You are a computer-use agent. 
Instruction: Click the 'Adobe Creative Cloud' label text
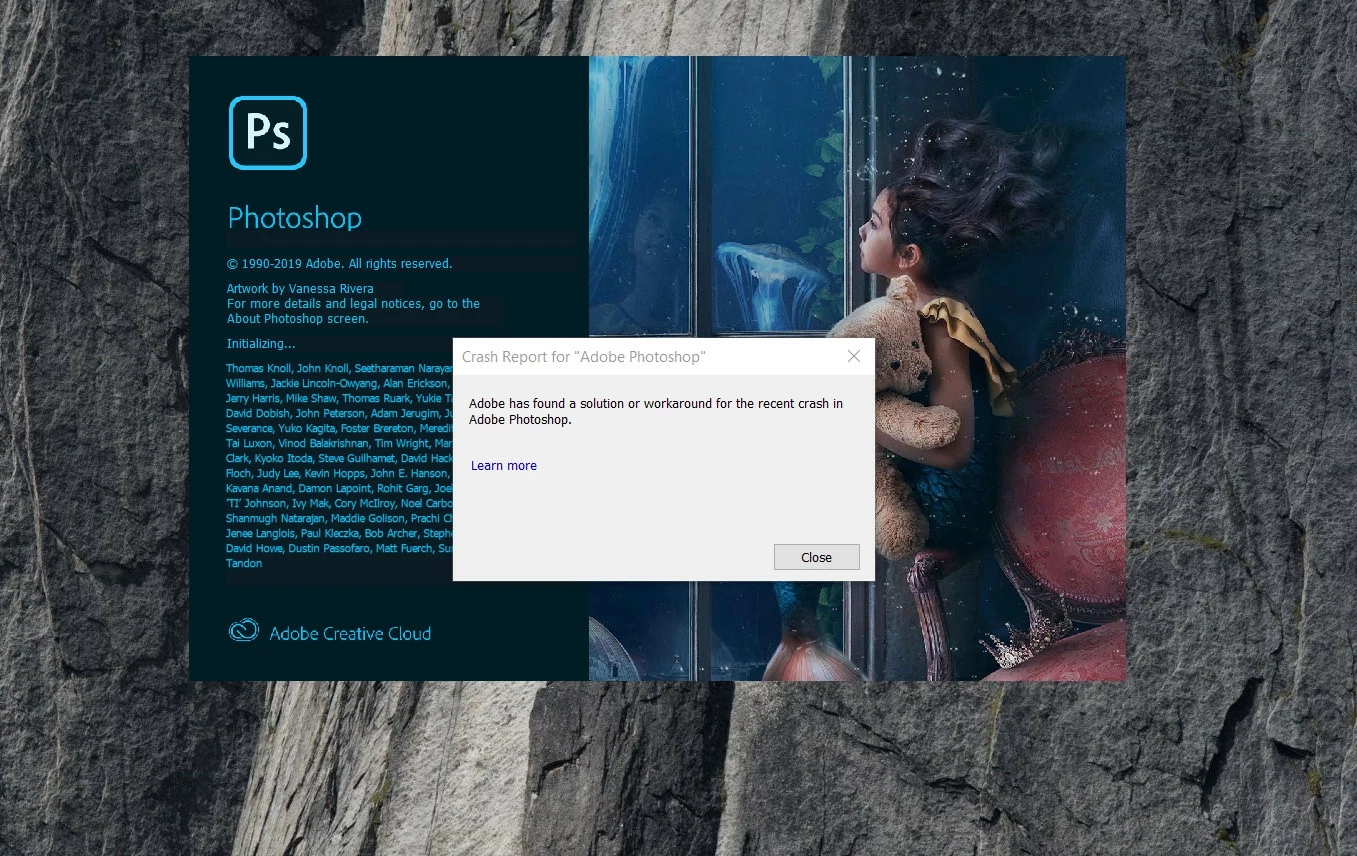click(350, 633)
